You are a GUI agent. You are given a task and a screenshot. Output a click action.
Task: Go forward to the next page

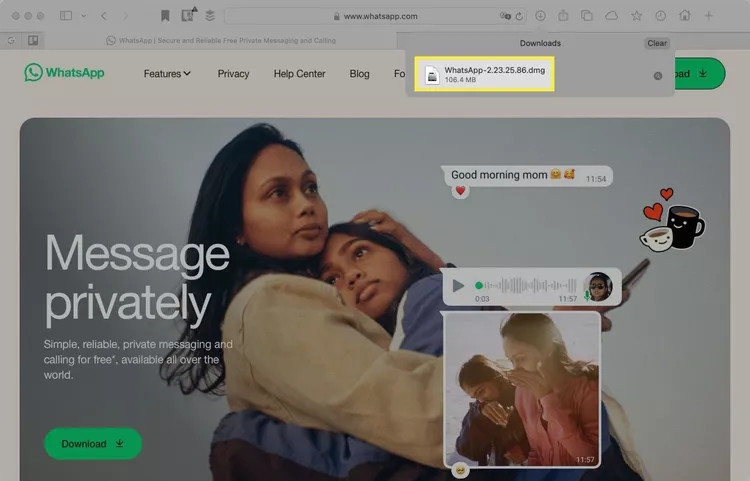click(125, 16)
